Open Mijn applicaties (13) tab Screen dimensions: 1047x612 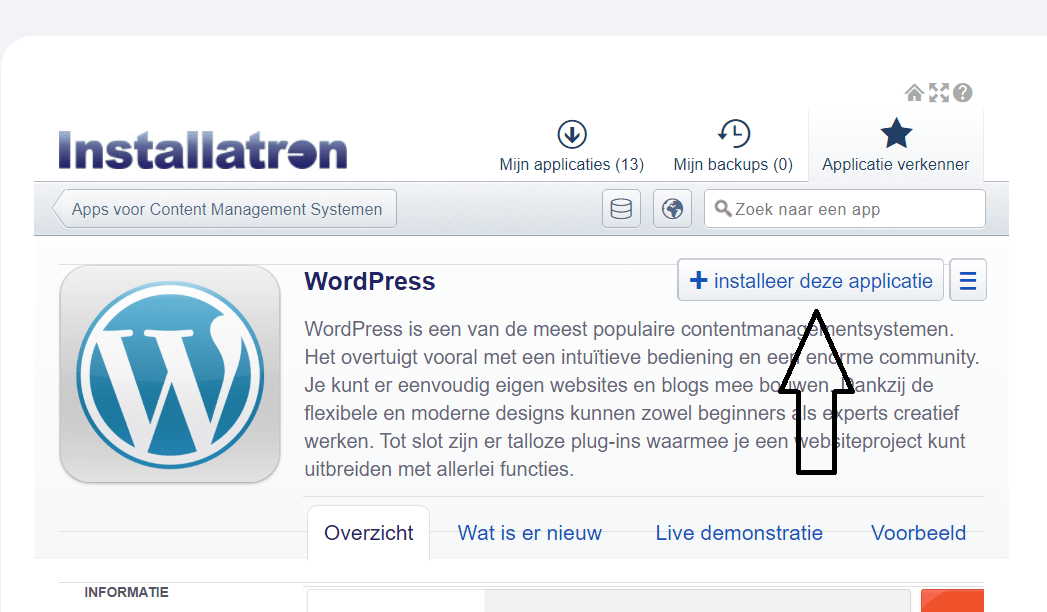click(572, 146)
